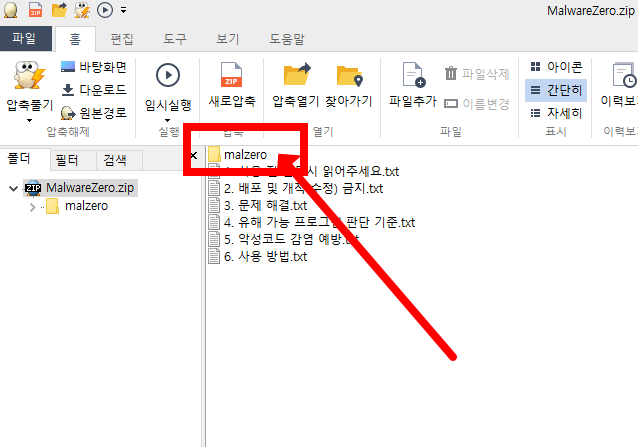Screen dimensions: 638x447
Task: Click the 파일삭제 trash button
Action: (476, 74)
